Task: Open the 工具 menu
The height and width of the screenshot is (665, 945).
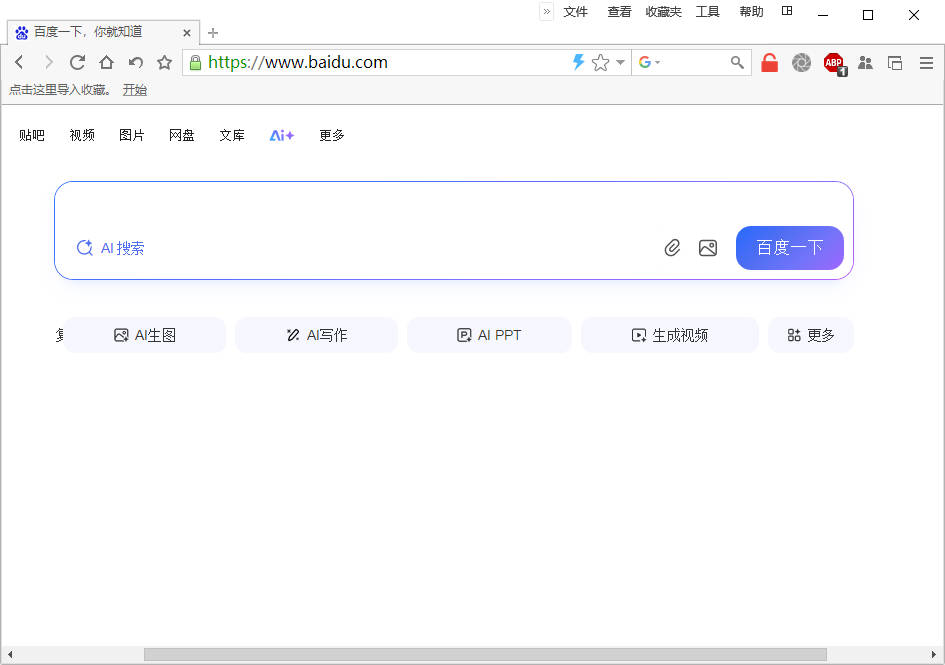Action: (x=707, y=12)
